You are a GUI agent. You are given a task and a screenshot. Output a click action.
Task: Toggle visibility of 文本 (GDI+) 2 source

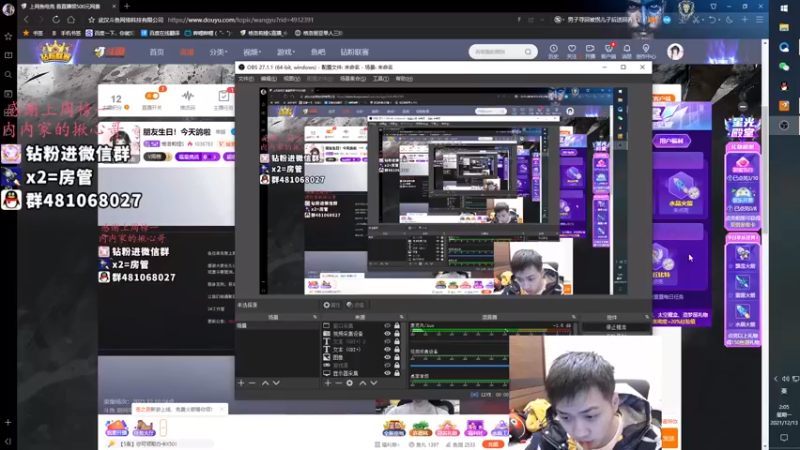pyautogui.click(x=387, y=341)
